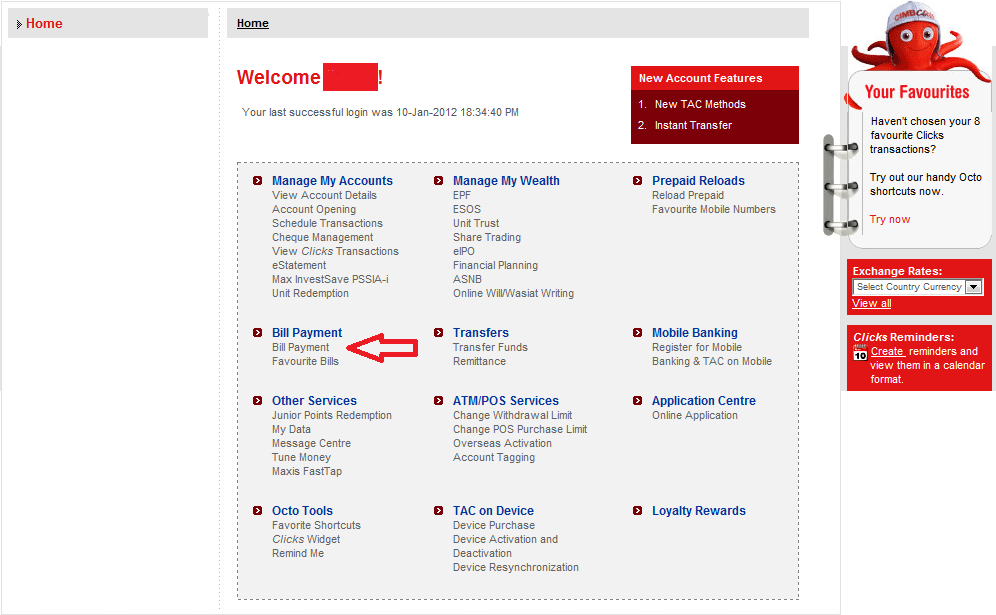Go to Account Opening

(314, 209)
